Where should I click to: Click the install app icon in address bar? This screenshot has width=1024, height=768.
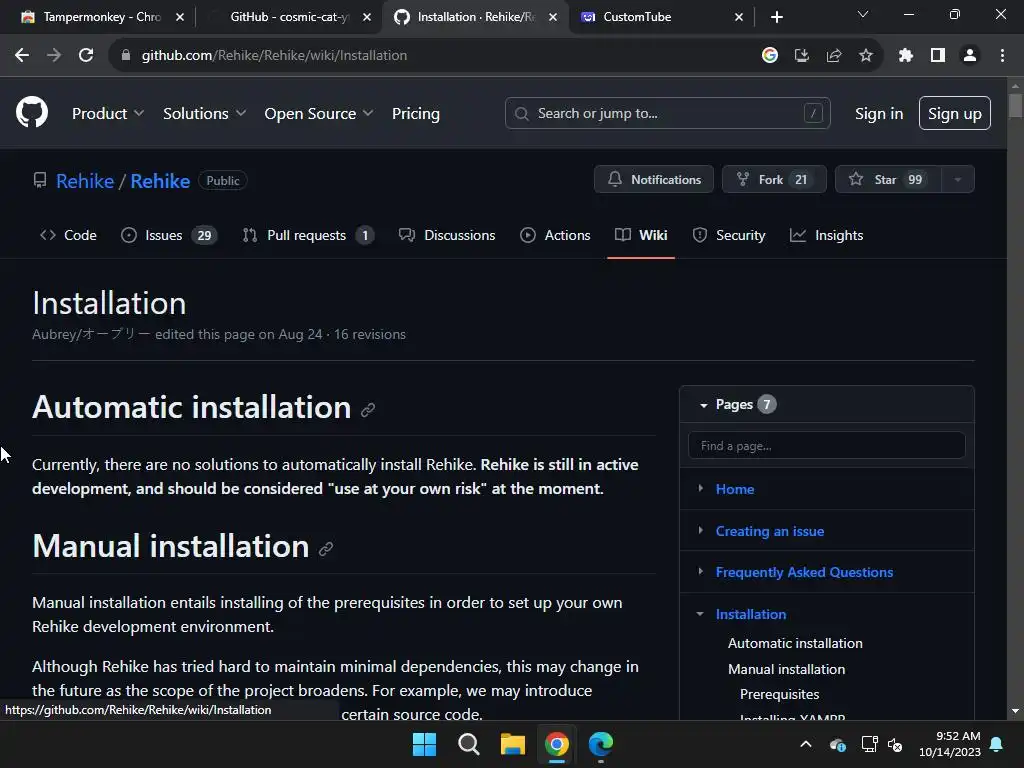tap(802, 56)
